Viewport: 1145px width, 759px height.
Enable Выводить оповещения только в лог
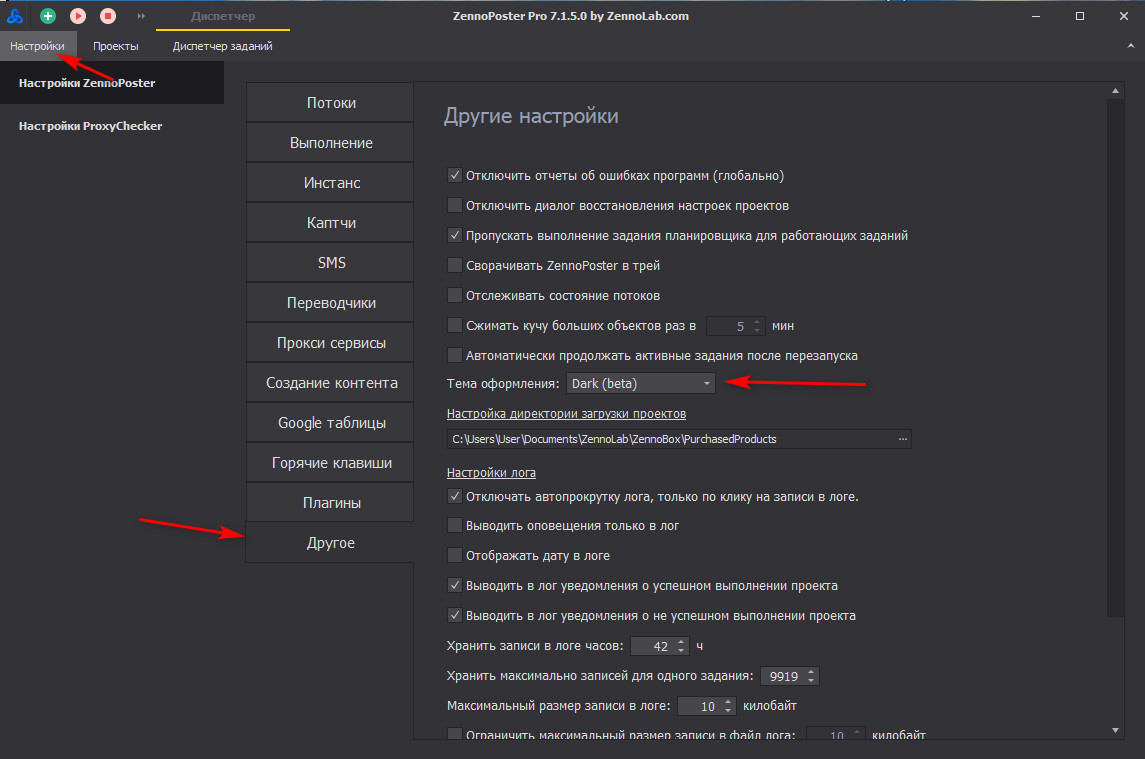(x=454, y=525)
